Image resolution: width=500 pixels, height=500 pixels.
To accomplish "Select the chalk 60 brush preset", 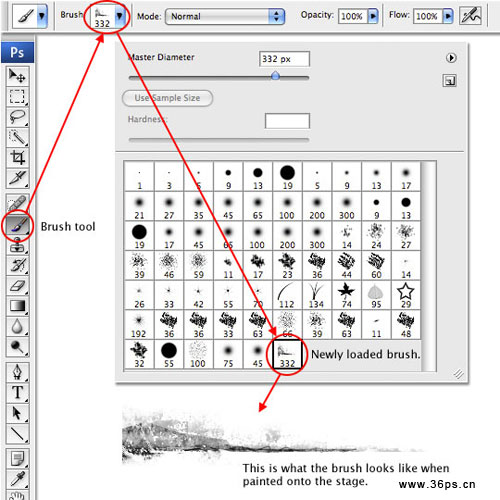I will (x=376, y=266).
